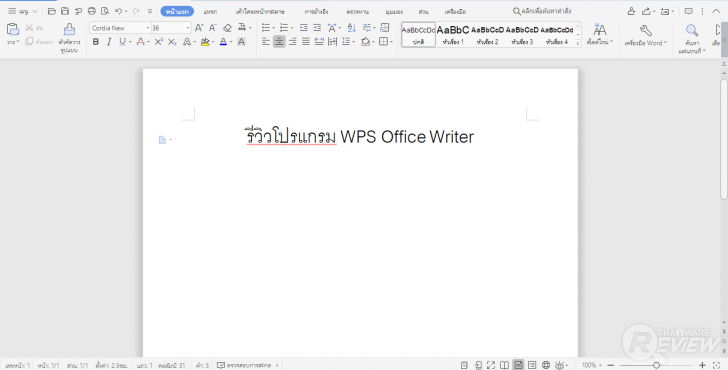Toggle Character Shading icon
Screen dimensions: 728x370
click(241, 42)
